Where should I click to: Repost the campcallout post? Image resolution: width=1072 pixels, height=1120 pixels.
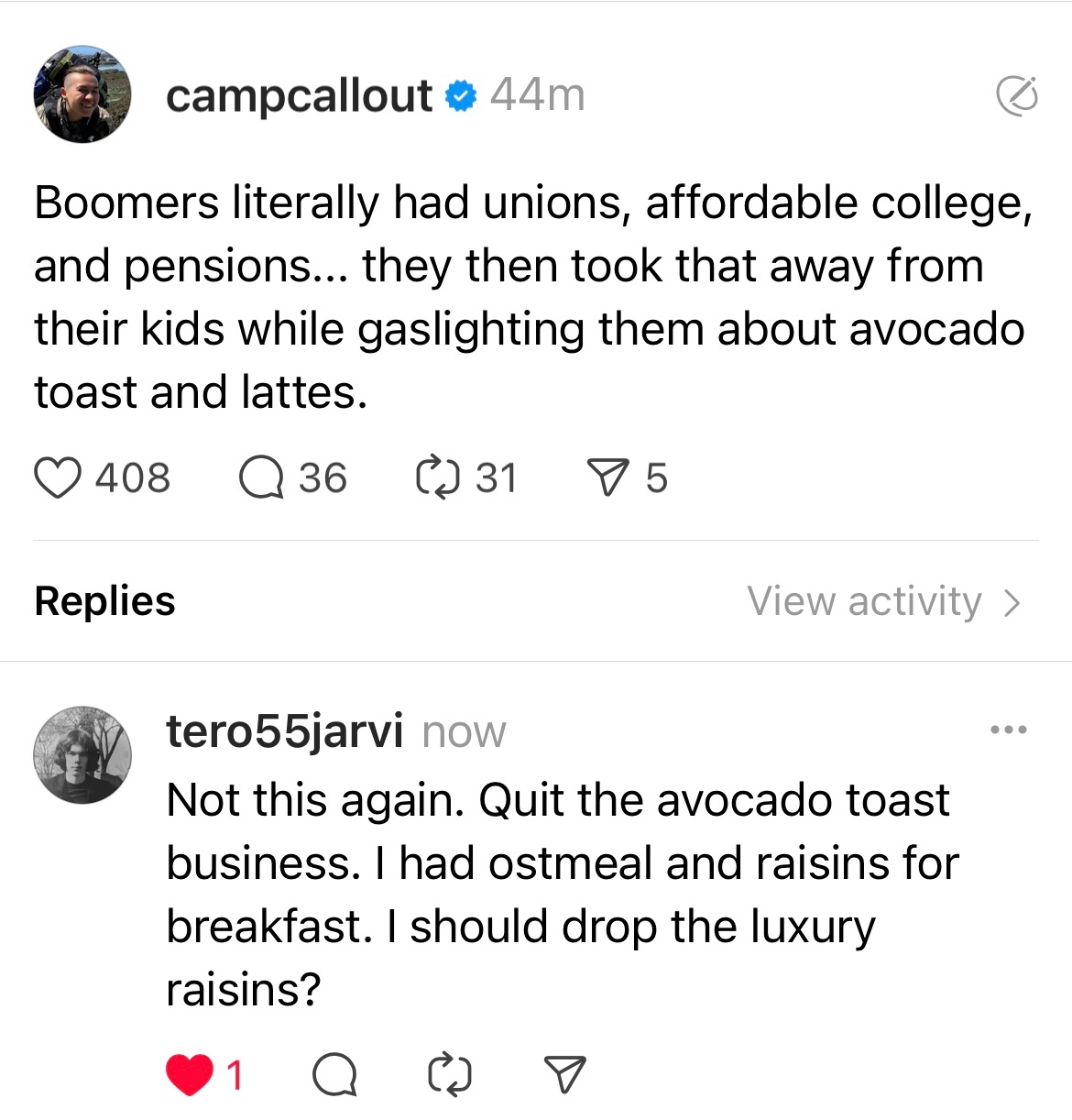[437, 478]
